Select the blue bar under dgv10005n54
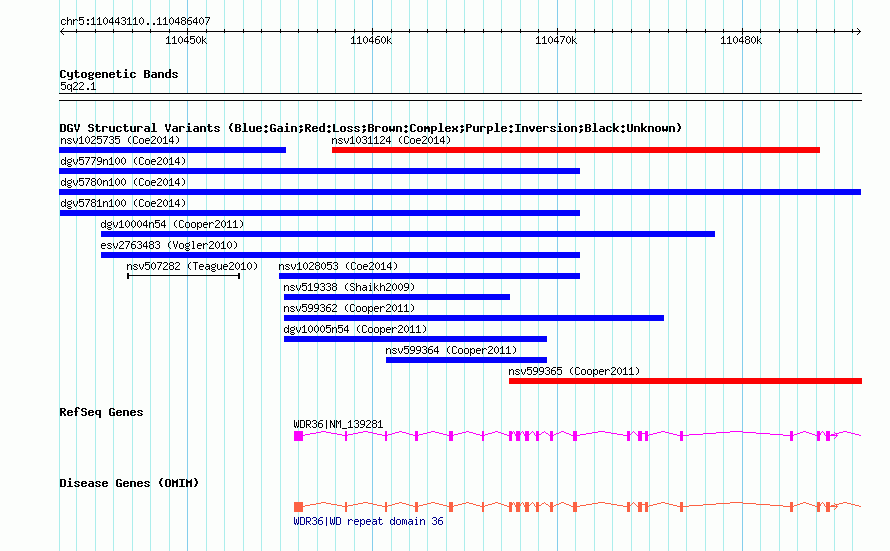This screenshot has height=551, width=890. (x=415, y=339)
